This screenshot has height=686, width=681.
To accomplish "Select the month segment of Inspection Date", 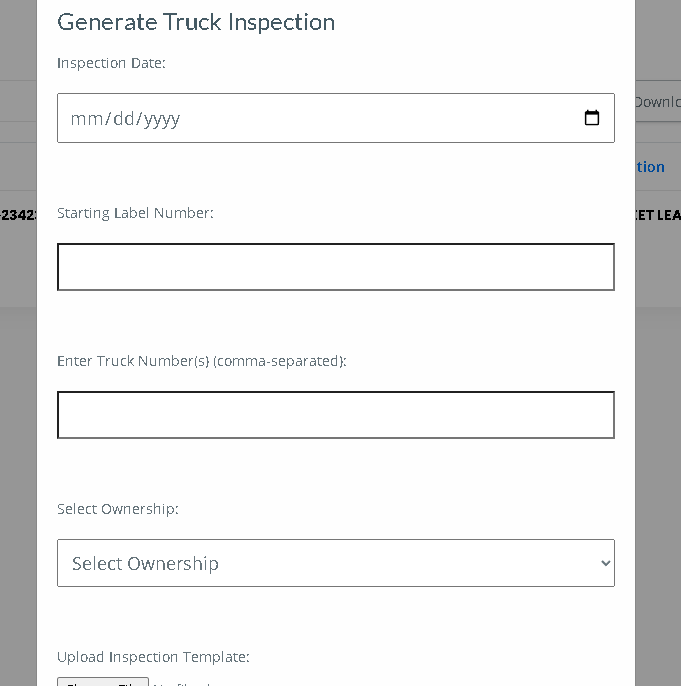I will [86, 119].
